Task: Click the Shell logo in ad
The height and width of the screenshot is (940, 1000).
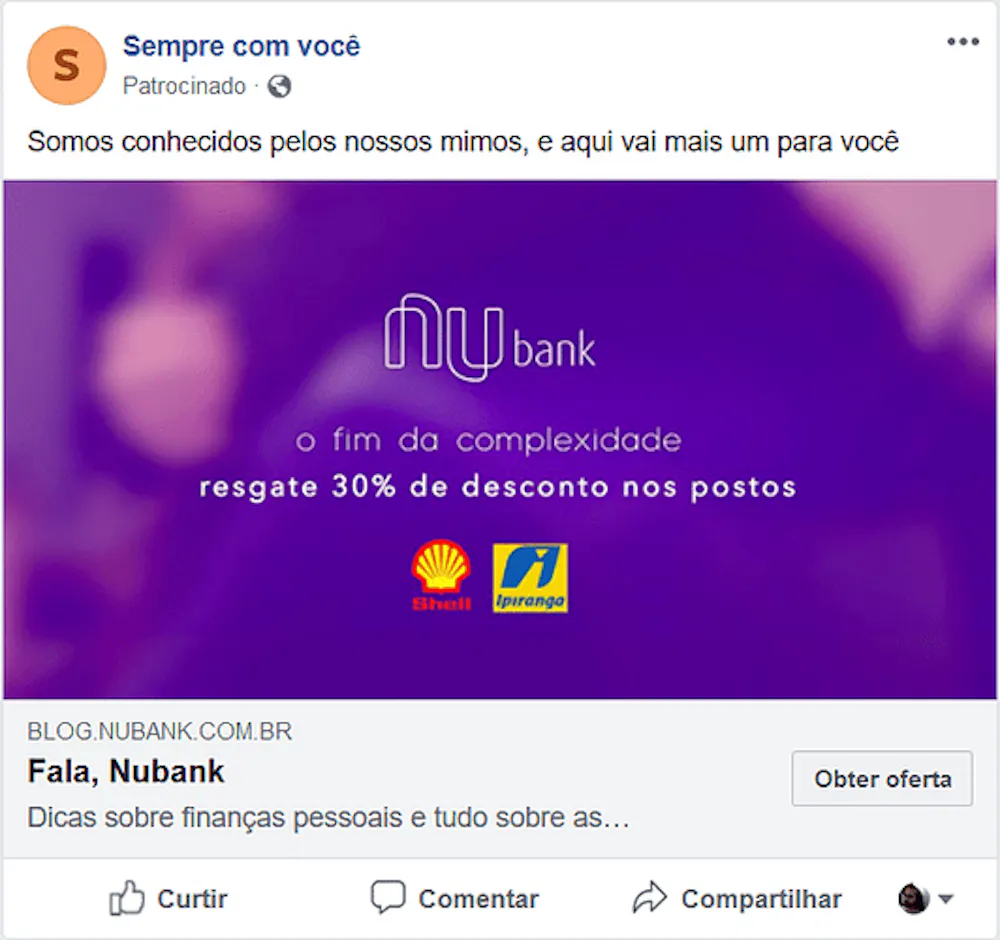Action: point(441,576)
